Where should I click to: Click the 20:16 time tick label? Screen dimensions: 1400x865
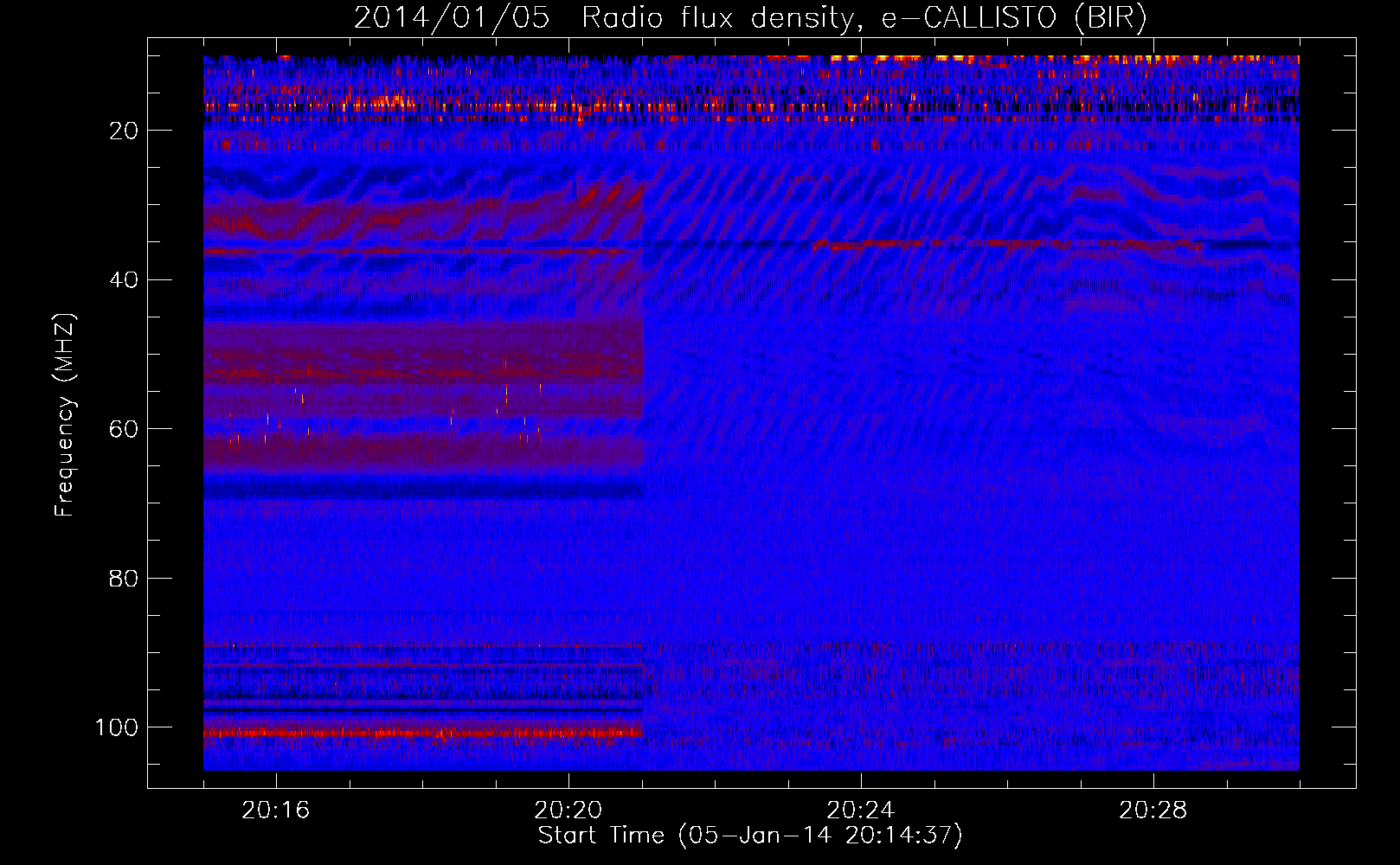point(276,811)
